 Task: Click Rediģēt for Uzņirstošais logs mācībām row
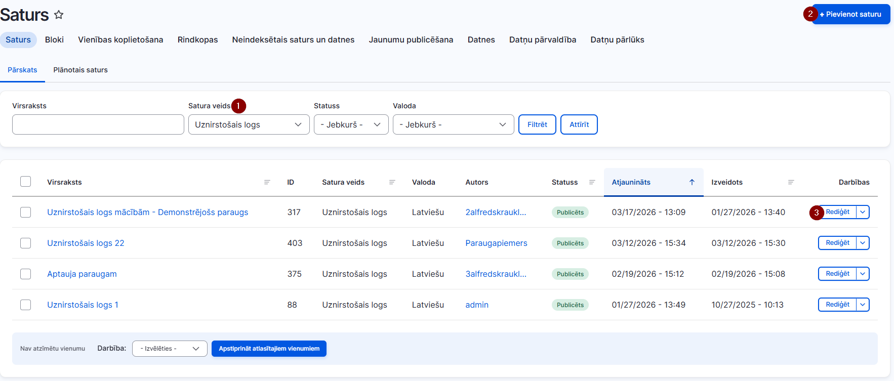(838, 212)
